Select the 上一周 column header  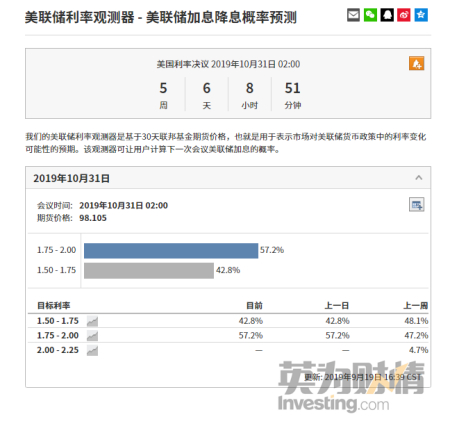pyautogui.click(x=416, y=305)
